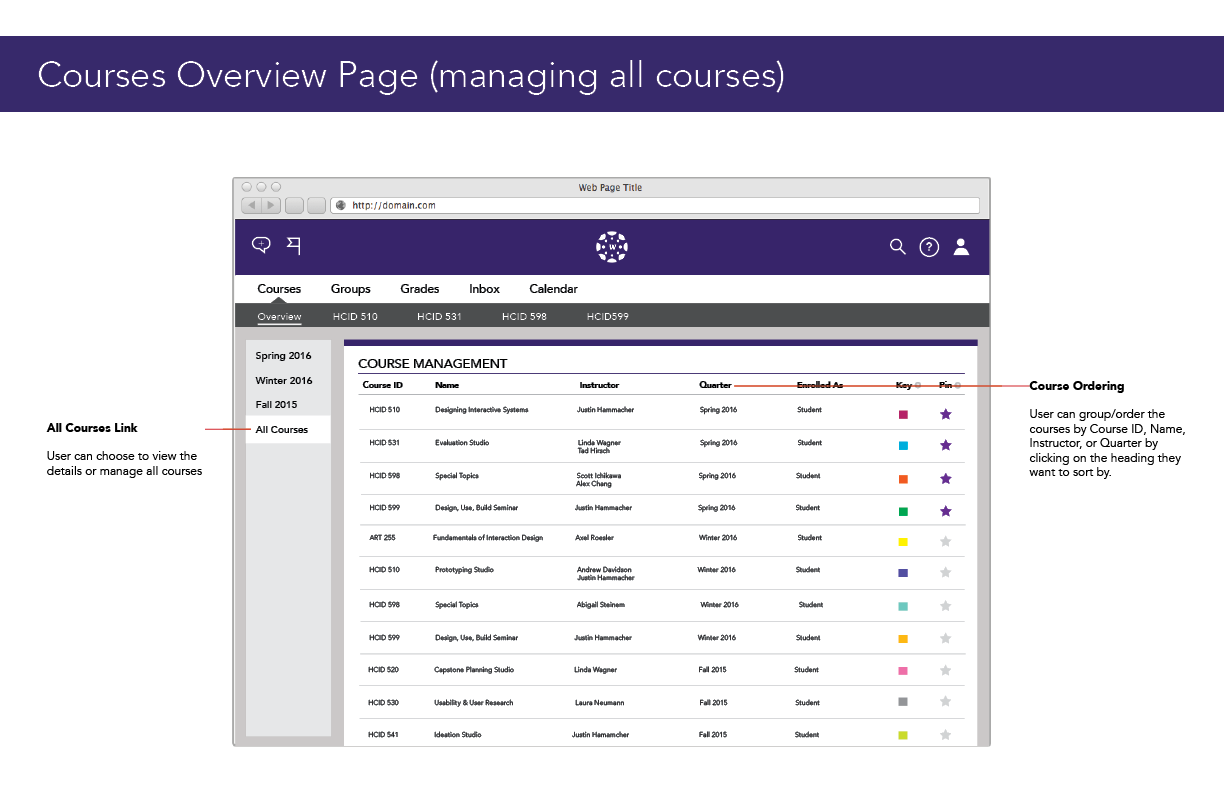The height and width of the screenshot is (792, 1224).
Task: Select the Overview sub-tab
Action: pos(279,317)
